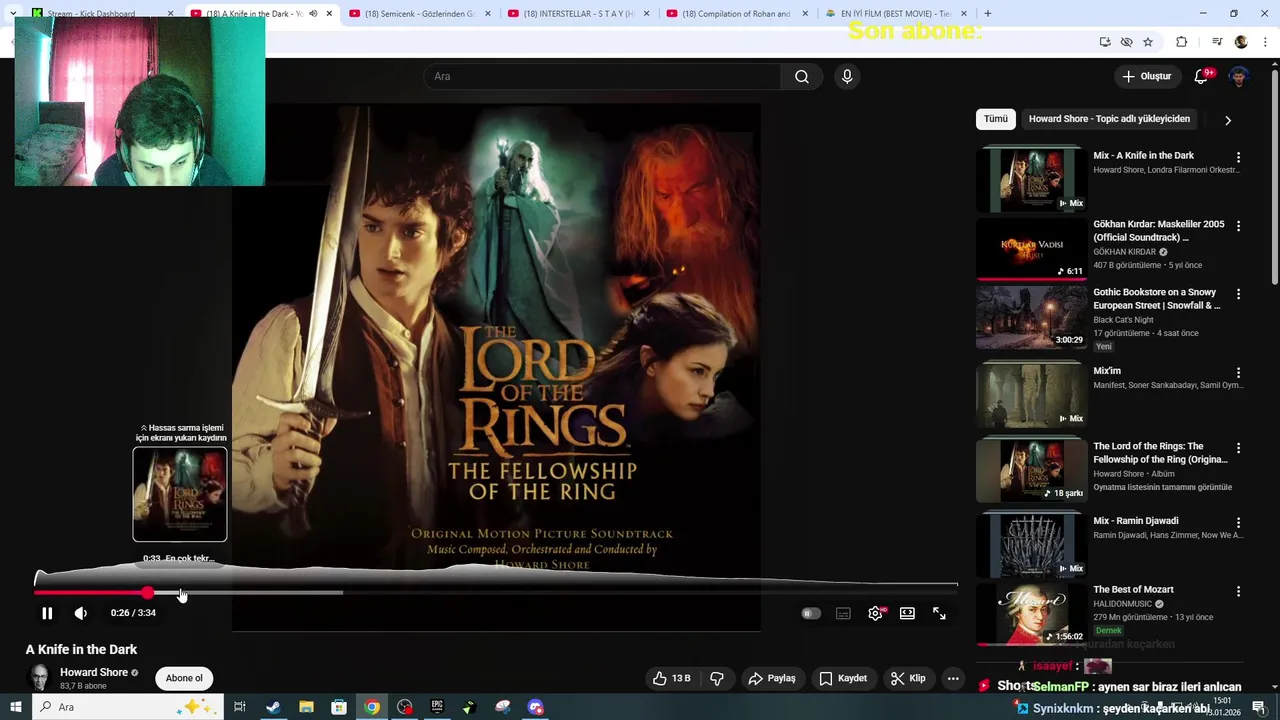The height and width of the screenshot is (720, 1280).
Task: Open Chrome media controls icon
Action: 1217,42
